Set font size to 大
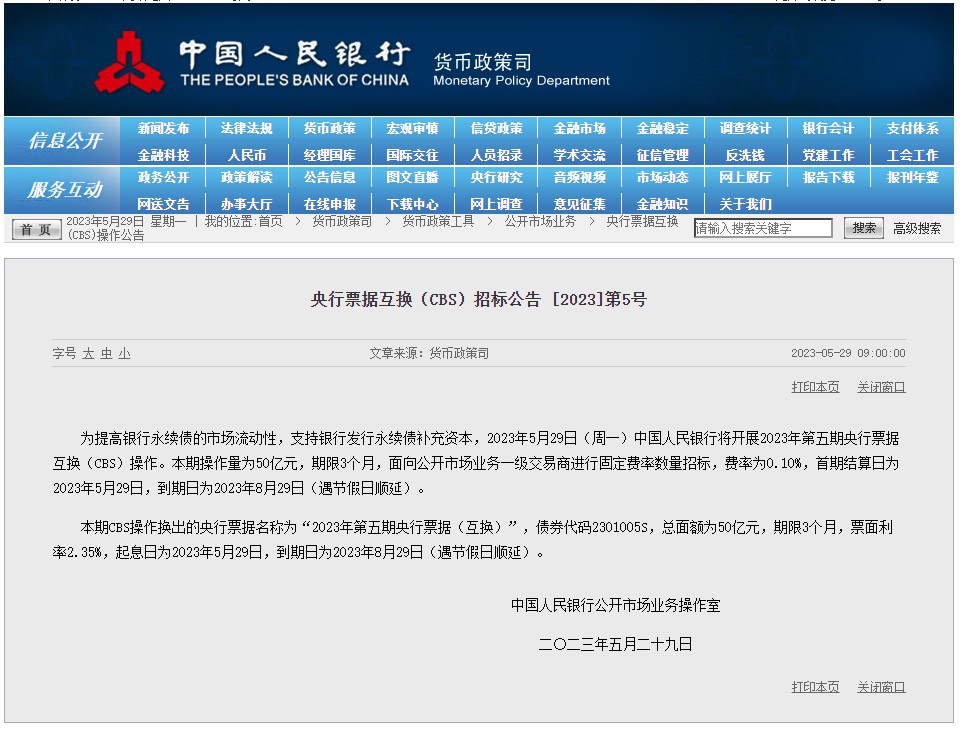The width and height of the screenshot is (965, 729). [x=88, y=354]
